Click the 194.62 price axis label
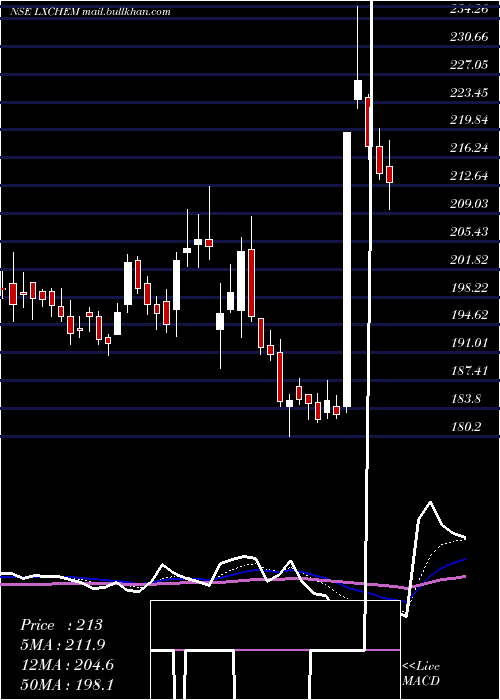This screenshot has width=500, height=700. pyautogui.click(x=468, y=315)
